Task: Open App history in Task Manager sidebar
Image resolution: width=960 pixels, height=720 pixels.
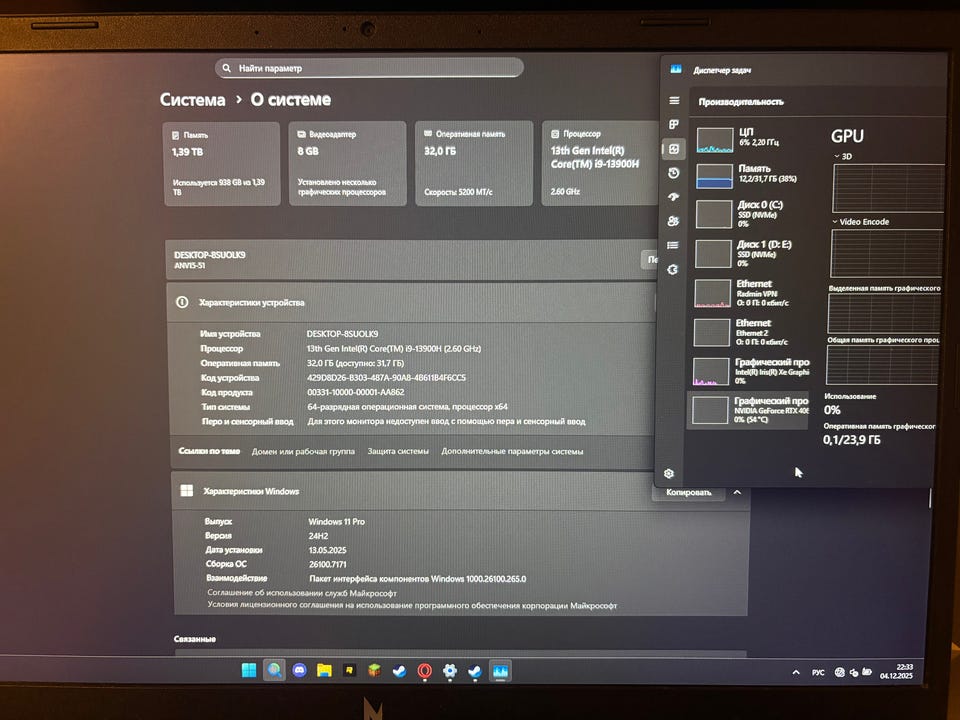Action: (x=673, y=173)
